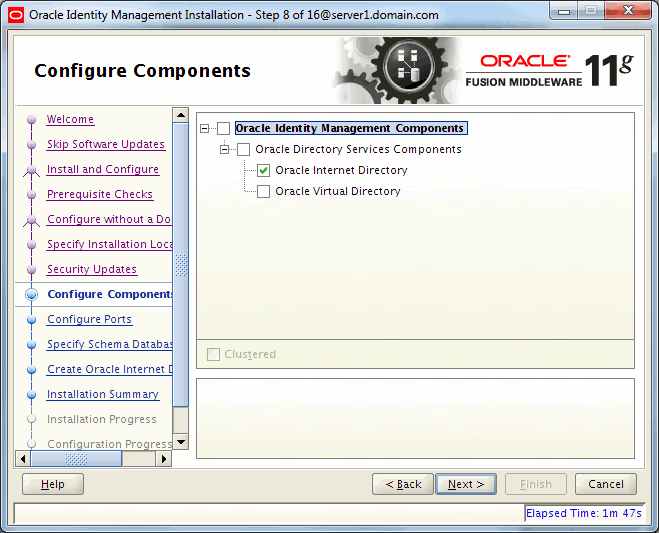This screenshot has width=659, height=533.
Task: Check the Oracle Identity Management Components checkbox
Action: click(223, 128)
